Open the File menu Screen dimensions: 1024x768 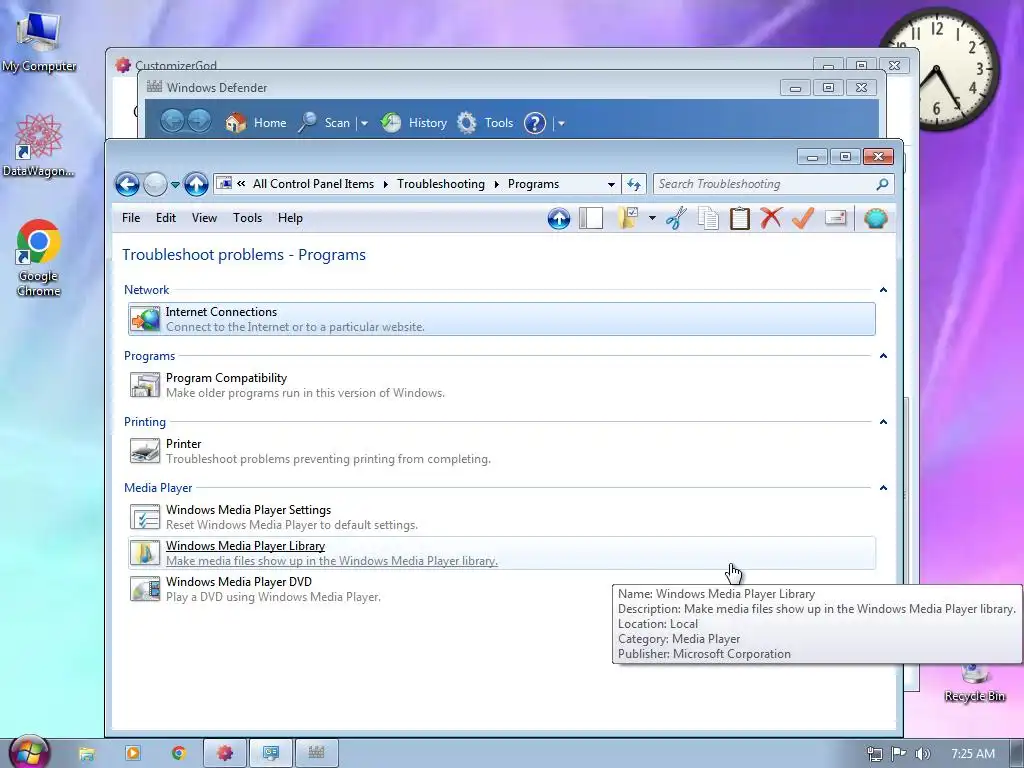(131, 218)
